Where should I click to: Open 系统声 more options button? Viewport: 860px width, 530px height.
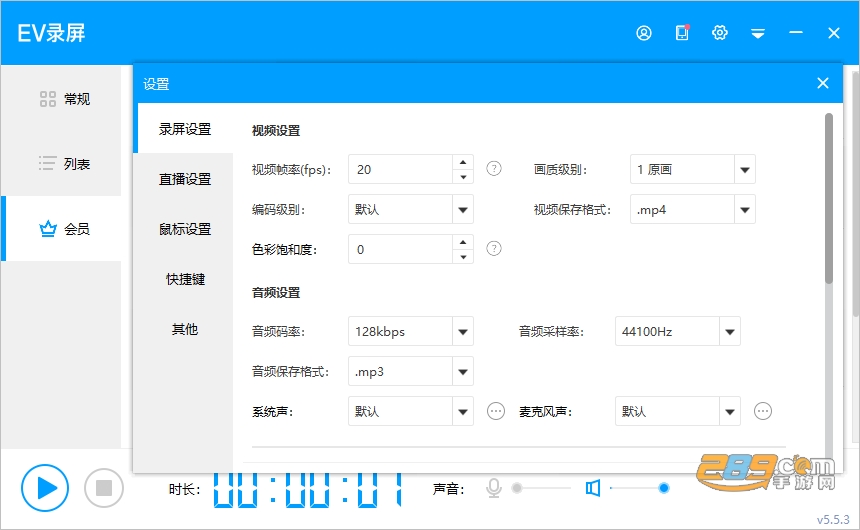click(496, 411)
